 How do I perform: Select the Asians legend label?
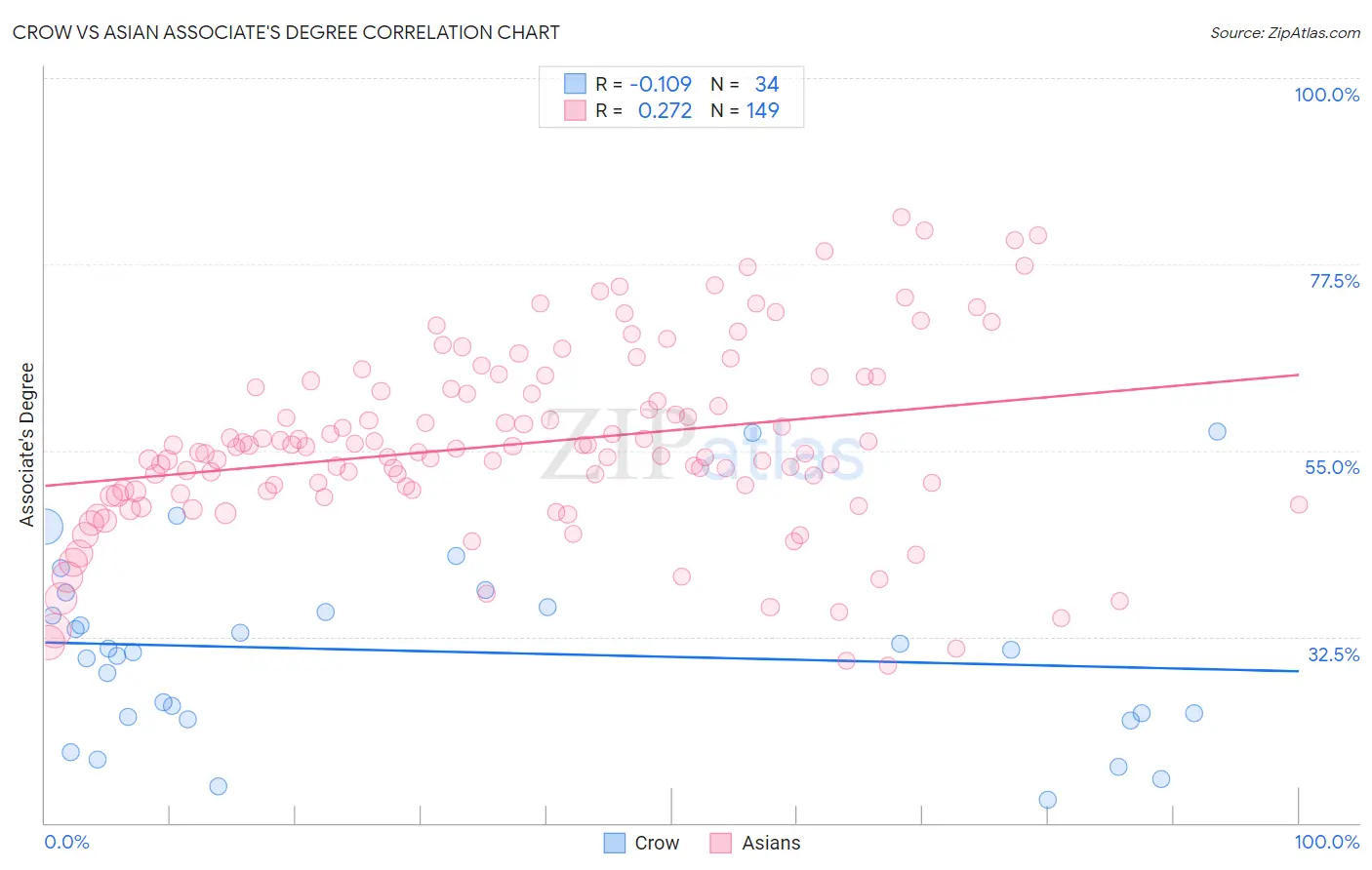(771, 843)
